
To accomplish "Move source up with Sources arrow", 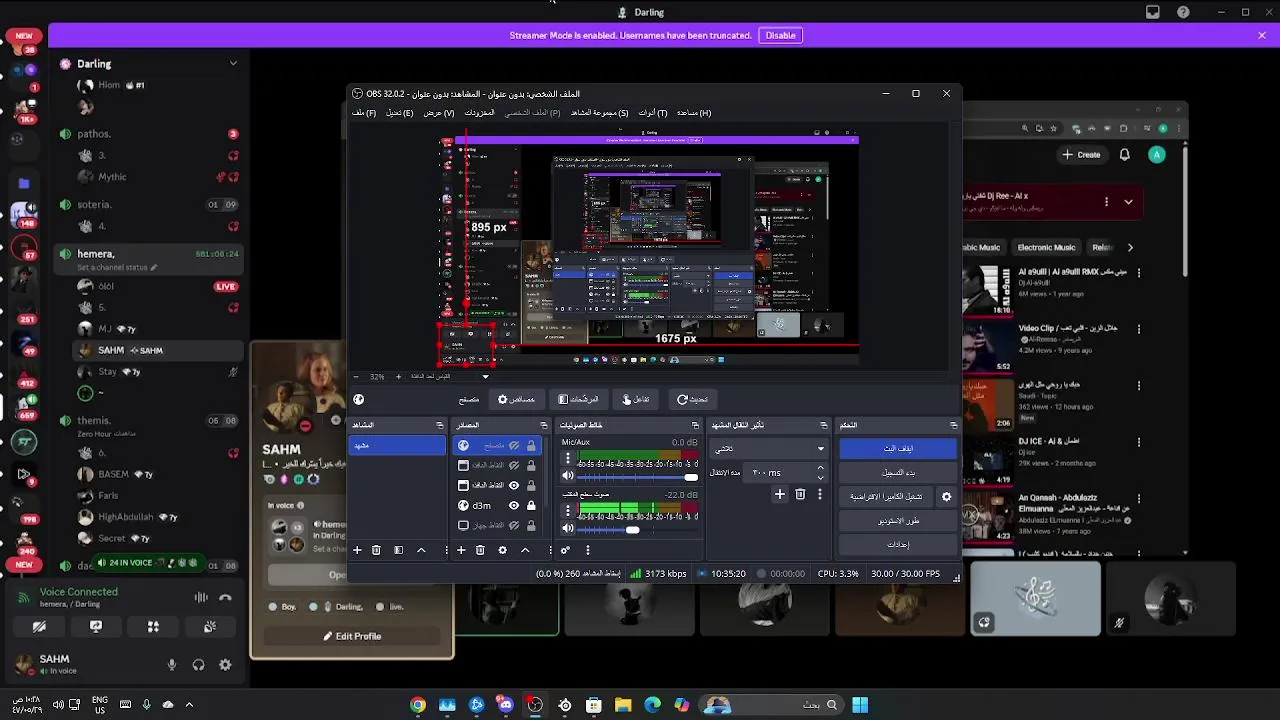I will [x=525, y=550].
